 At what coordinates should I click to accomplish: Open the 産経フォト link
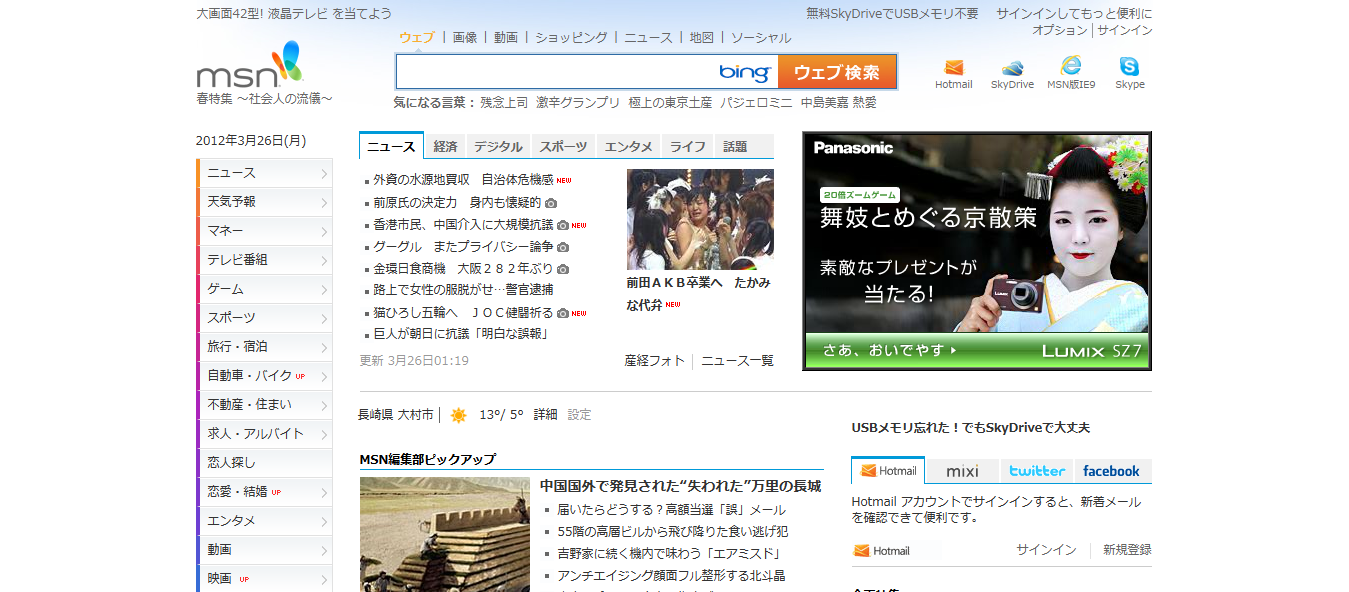(655, 360)
